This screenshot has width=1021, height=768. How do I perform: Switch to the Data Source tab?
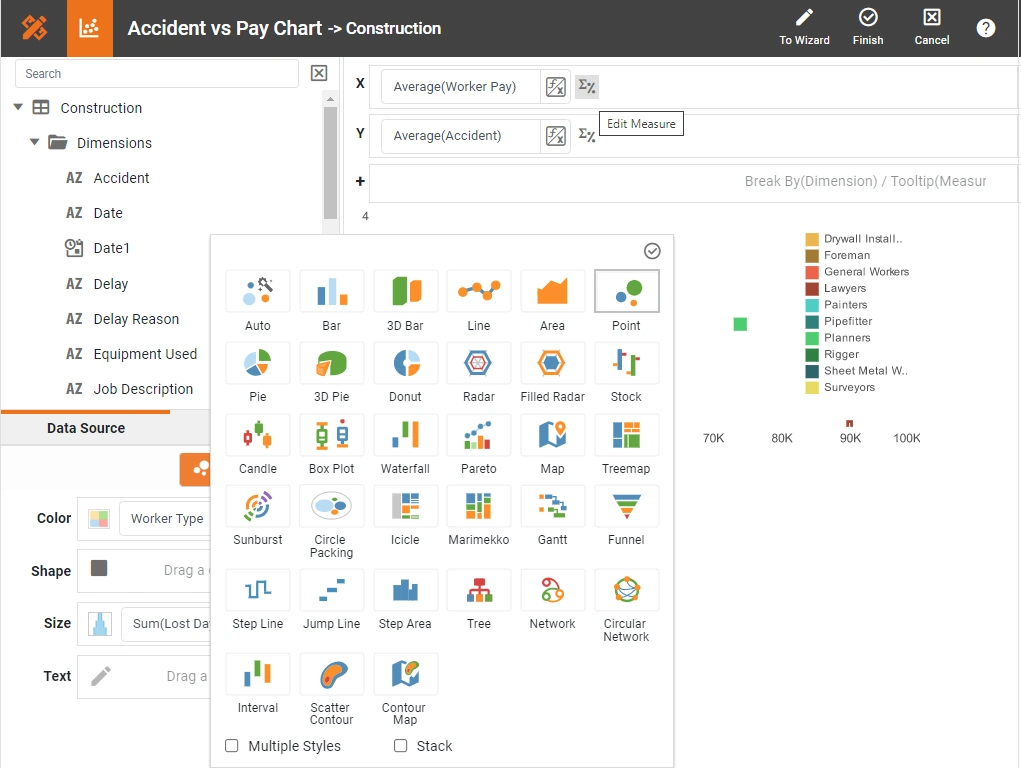pos(85,428)
